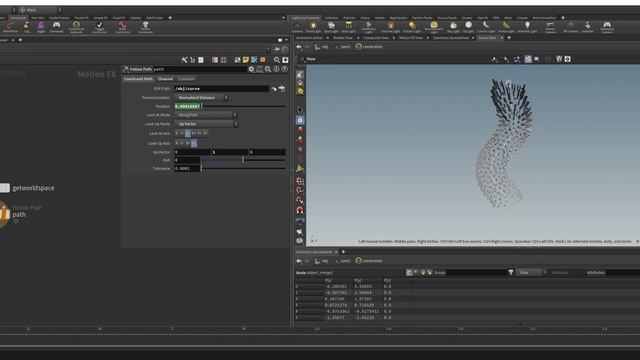Switch to the Constraint Path tab
The width and height of the screenshot is (640, 360).
coord(138,79)
